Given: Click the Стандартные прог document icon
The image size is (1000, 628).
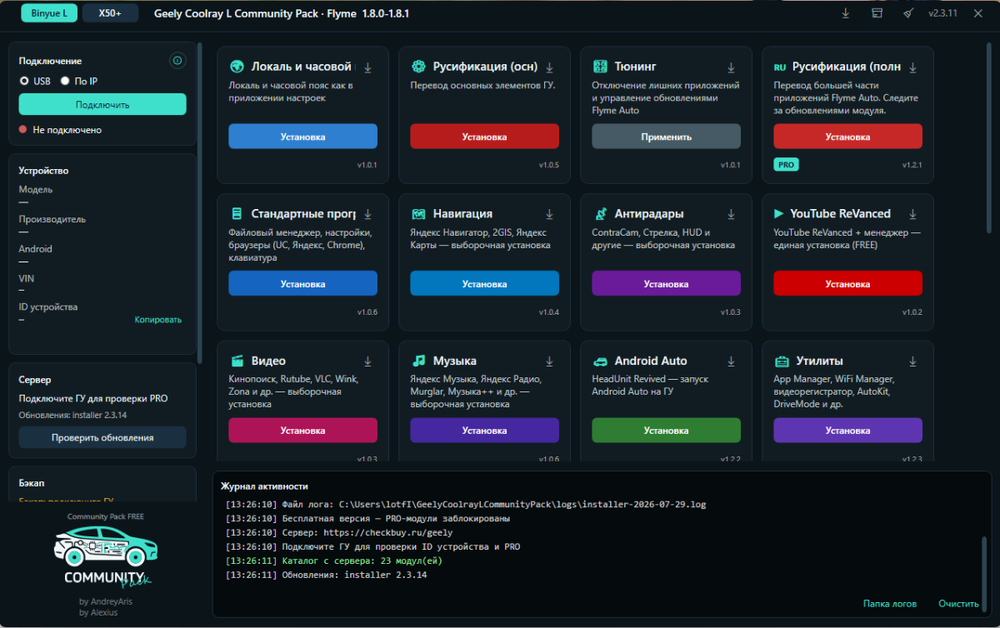Looking at the screenshot, I should (237, 214).
